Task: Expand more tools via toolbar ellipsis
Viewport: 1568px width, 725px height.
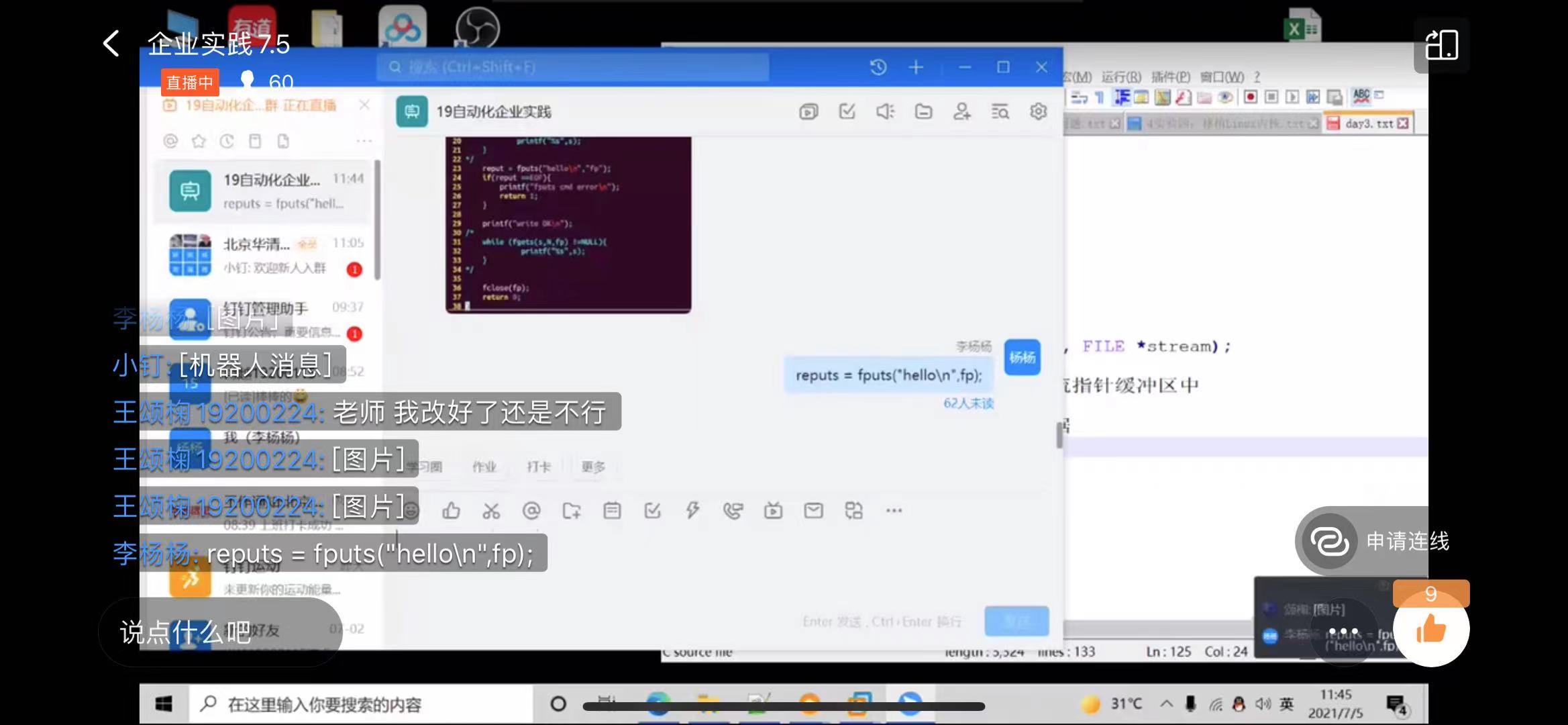Action: [x=894, y=512]
